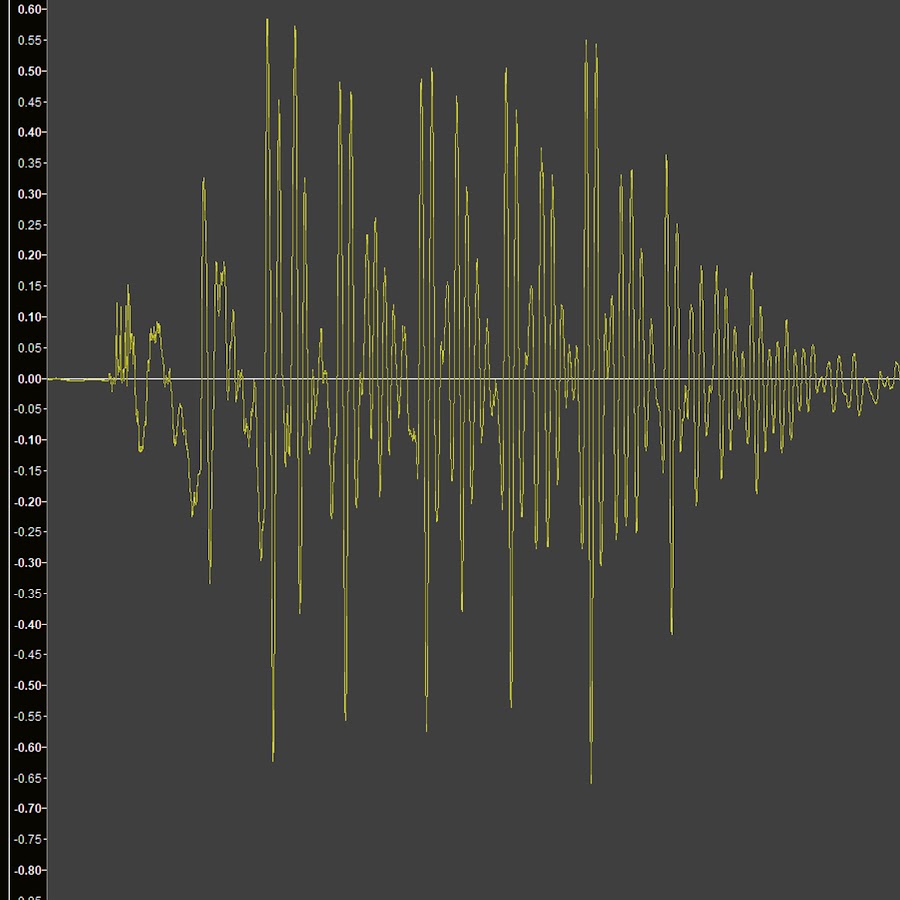Click the -0.20 amplitude ruler label
This screenshot has height=900, width=900.
coord(28,502)
